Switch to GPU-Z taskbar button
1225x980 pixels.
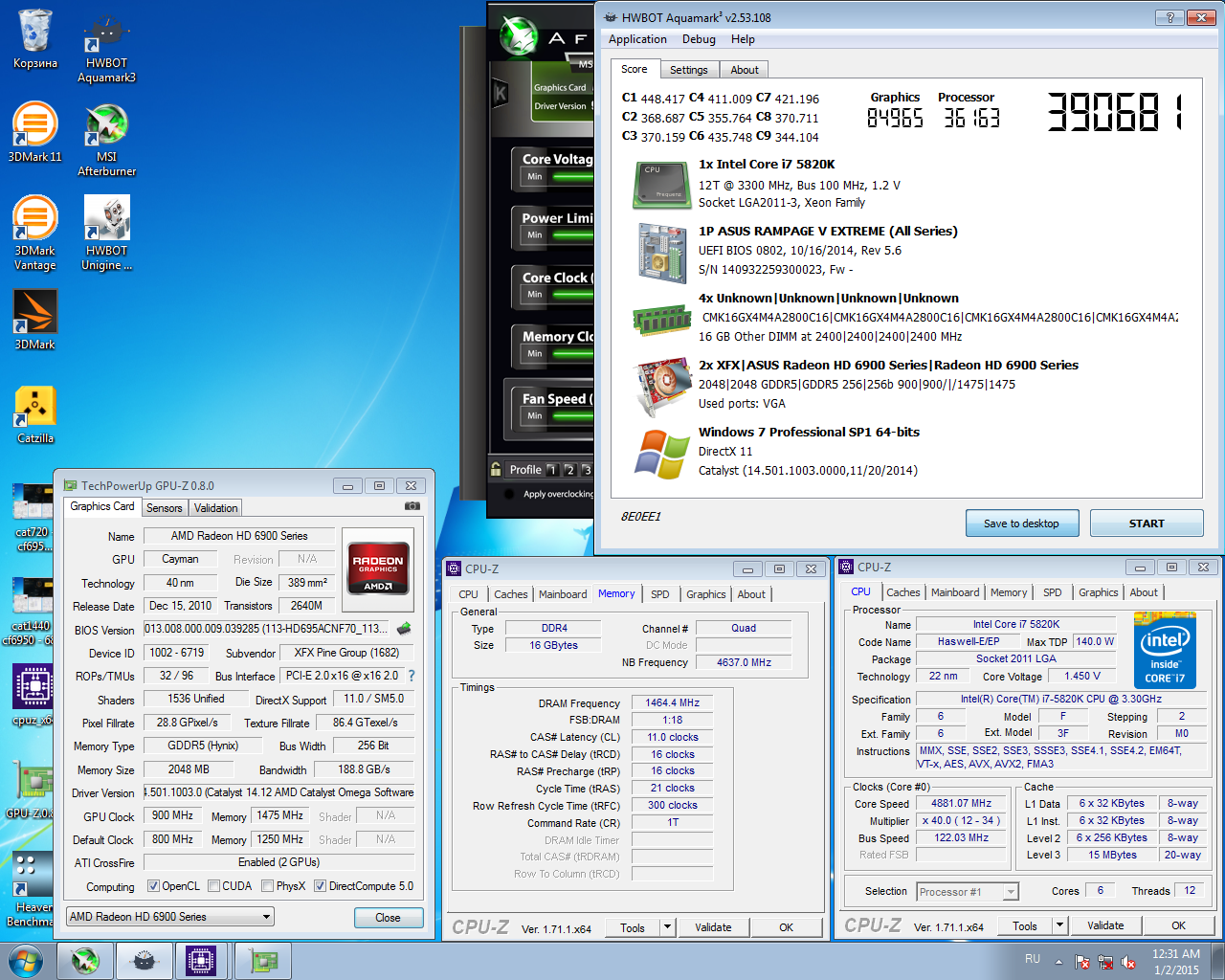tap(263, 961)
